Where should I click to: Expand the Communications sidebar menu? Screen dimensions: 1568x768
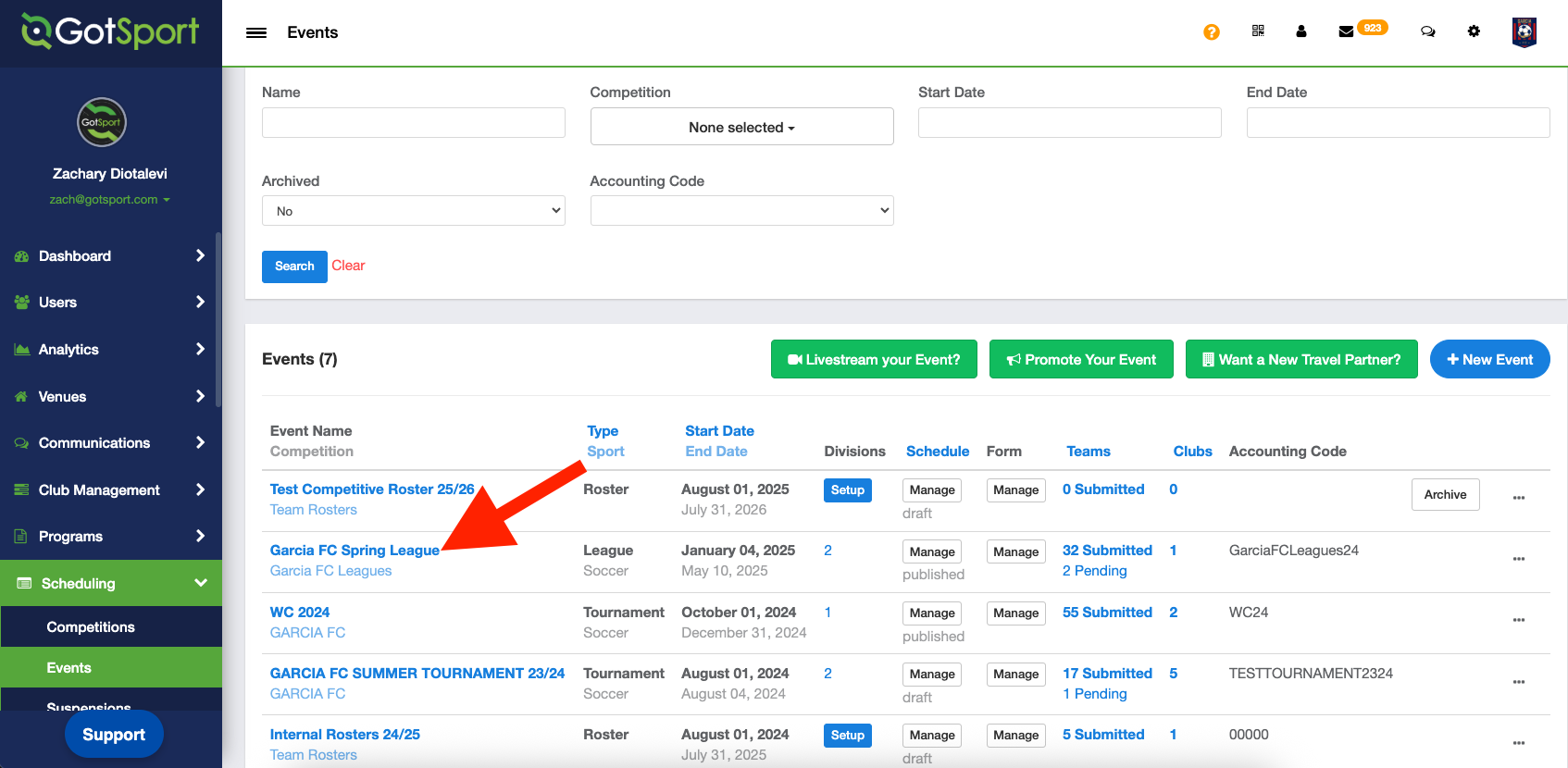[110, 443]
